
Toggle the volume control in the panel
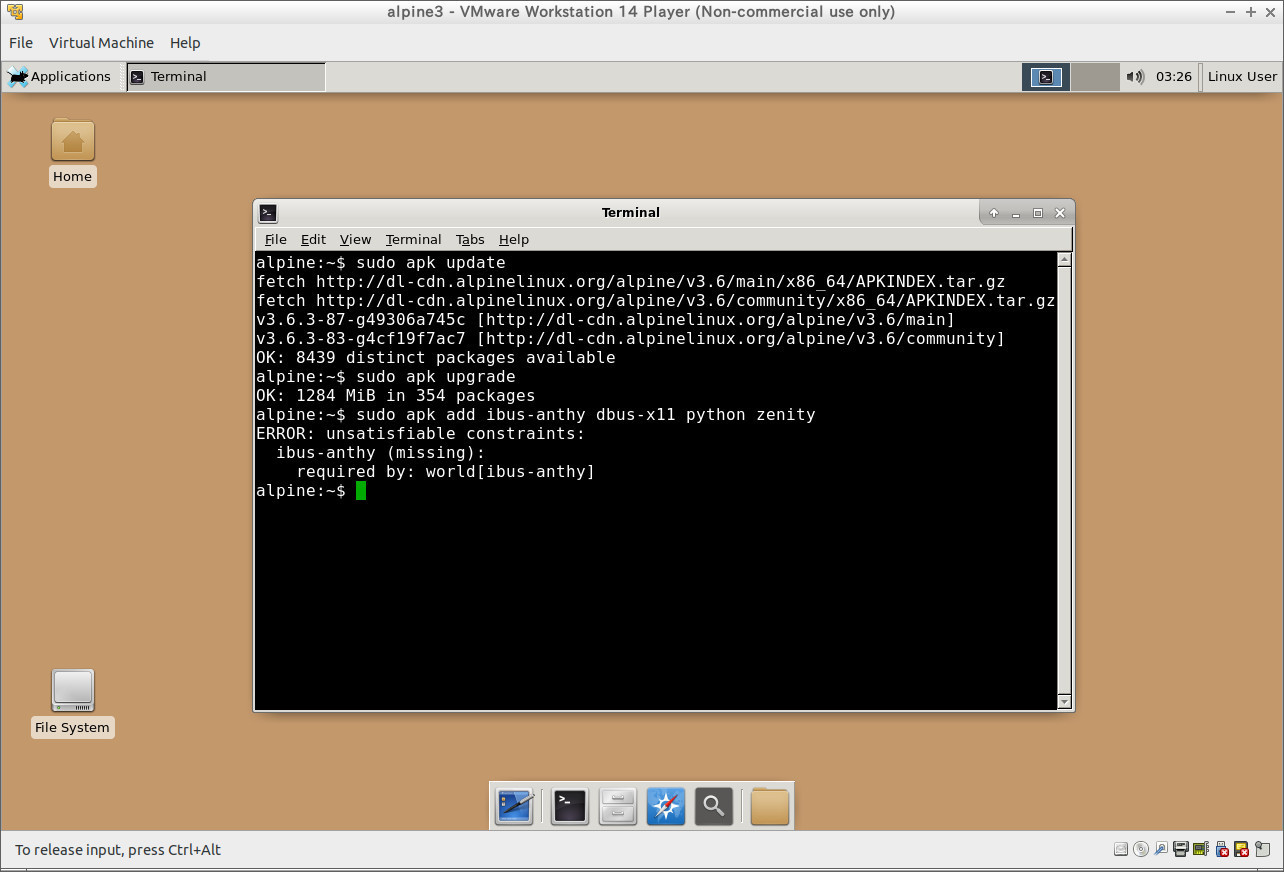(1136, 76)
